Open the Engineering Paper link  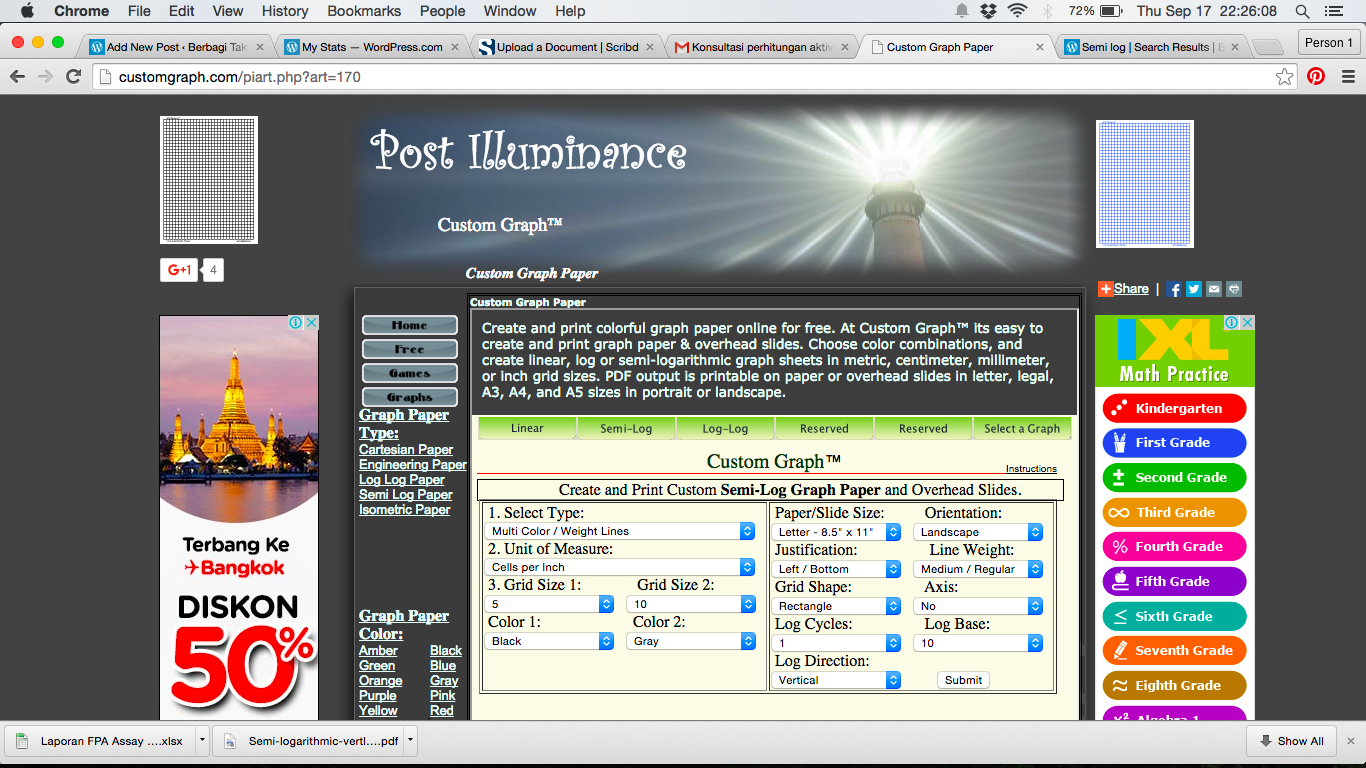[x=413, y=465]
